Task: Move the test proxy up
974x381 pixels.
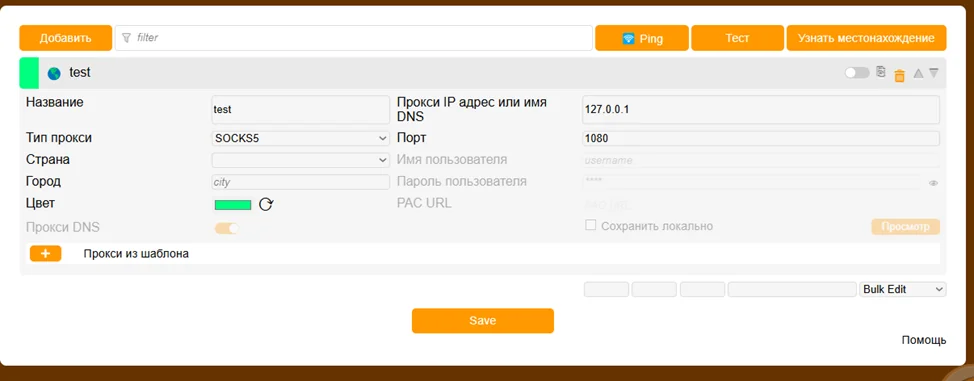Action: click(918, 73)
